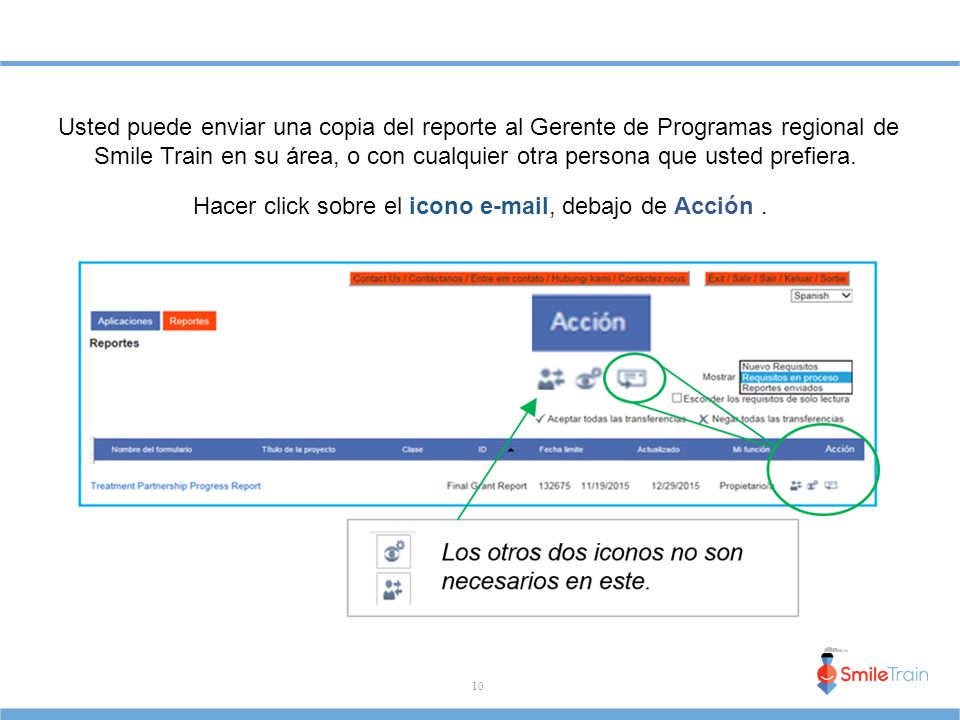Viewport: 960px width, 720px height.
Task: Click the 'Acción' column header in the table
Action: pos(839,449)
